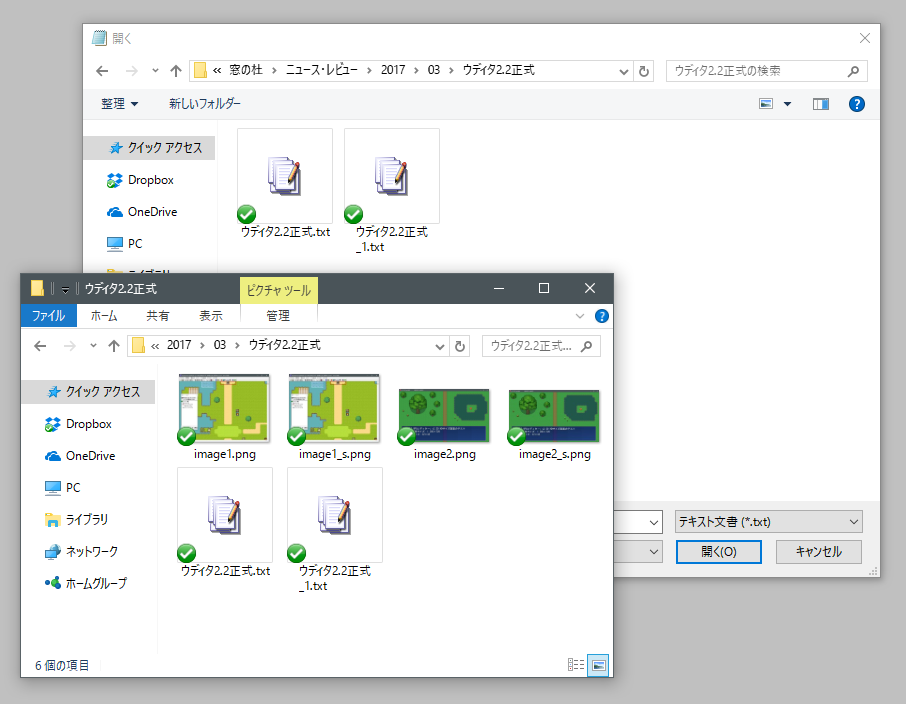Open Explorer window help
Viewport: 906px width, 704px height.
[x=601, y=316]
